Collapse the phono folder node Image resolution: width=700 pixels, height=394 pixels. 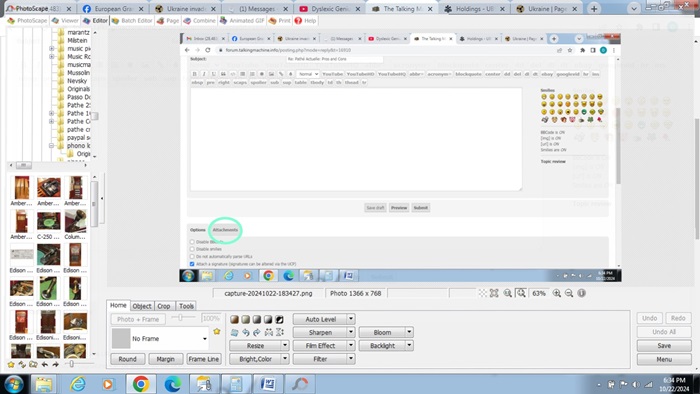tap(52, 146)
